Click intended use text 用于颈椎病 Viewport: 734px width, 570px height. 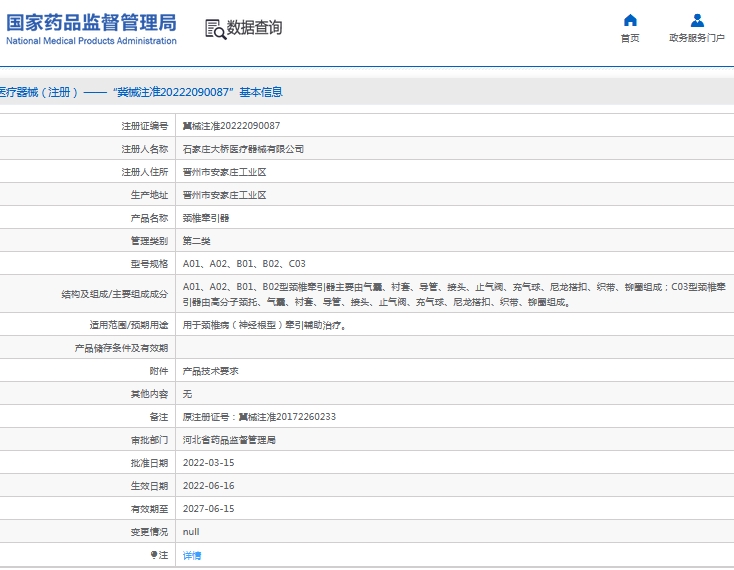264,325
